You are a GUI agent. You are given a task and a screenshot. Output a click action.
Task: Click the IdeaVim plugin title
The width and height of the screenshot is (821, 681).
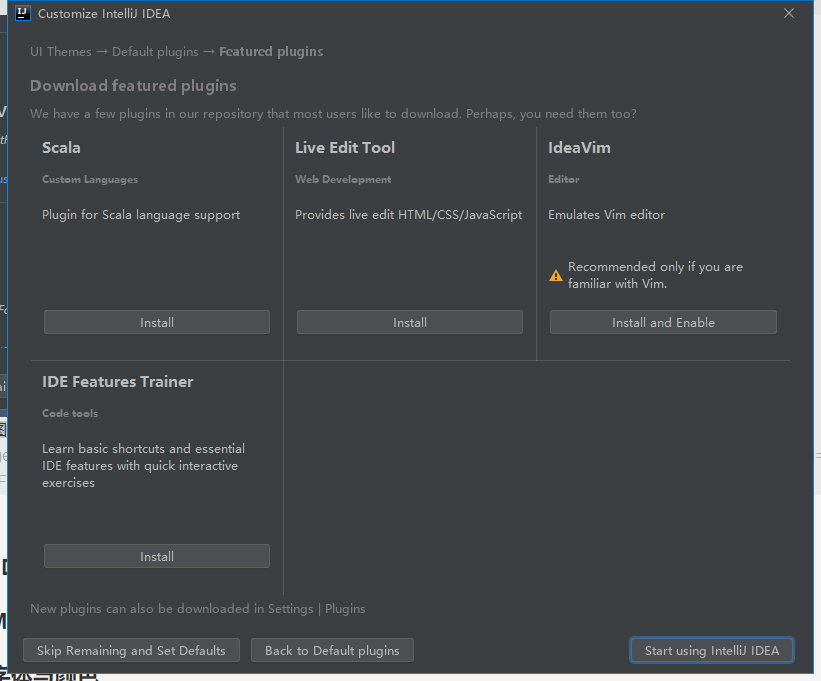[x=579, y=148]
